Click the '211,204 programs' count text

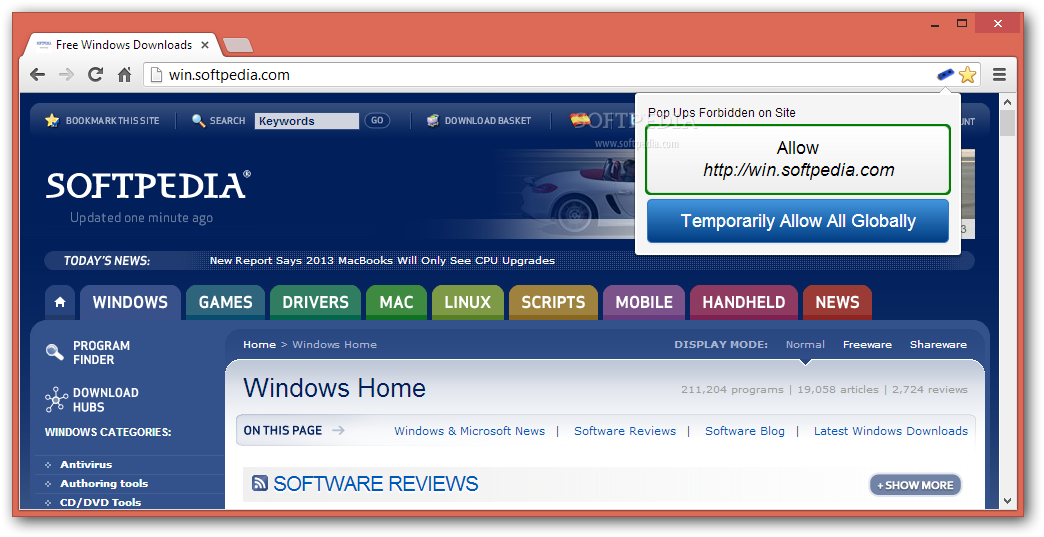732,390
